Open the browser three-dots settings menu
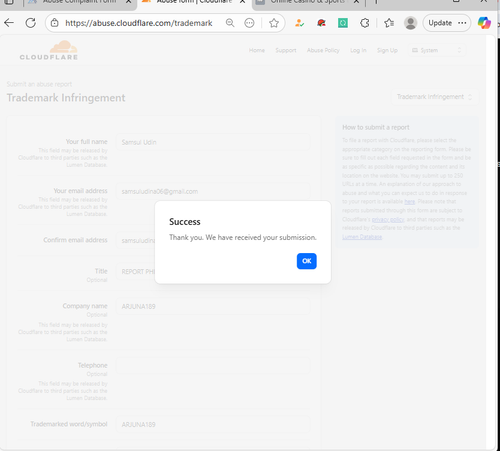 click(x=462, y=23)
